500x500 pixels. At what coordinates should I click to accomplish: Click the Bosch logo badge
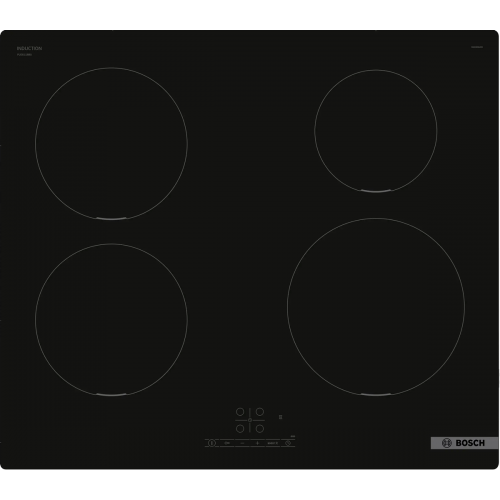464,443
